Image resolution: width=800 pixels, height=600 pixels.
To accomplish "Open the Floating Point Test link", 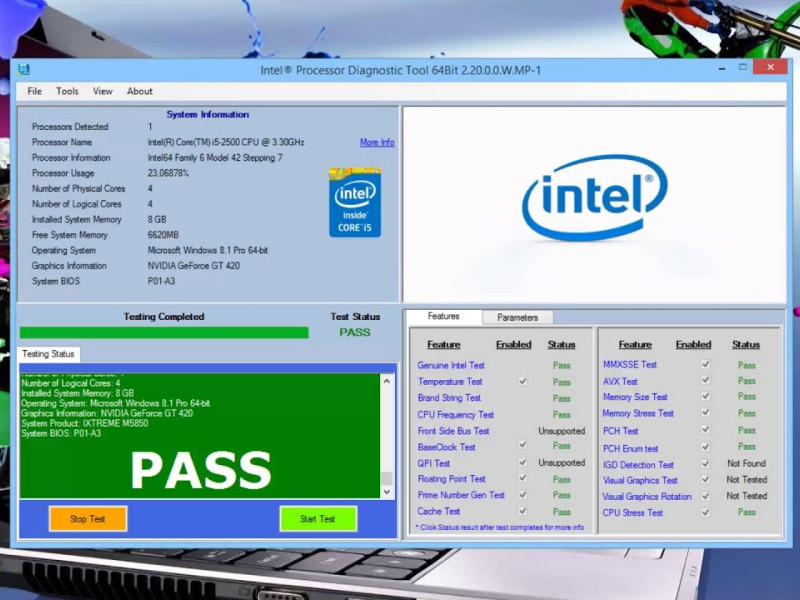I will click(452, 479).
